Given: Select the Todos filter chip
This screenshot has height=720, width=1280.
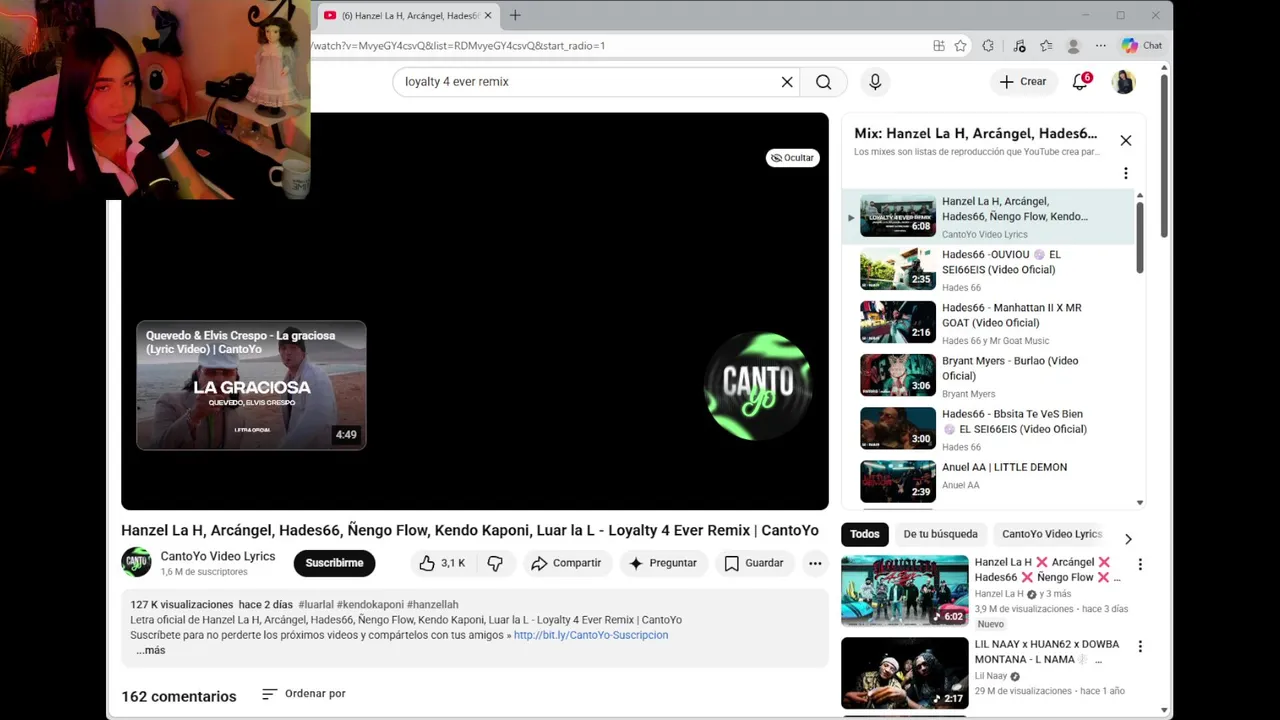Looking at the screenshot, I should click(x=865, y=534).
